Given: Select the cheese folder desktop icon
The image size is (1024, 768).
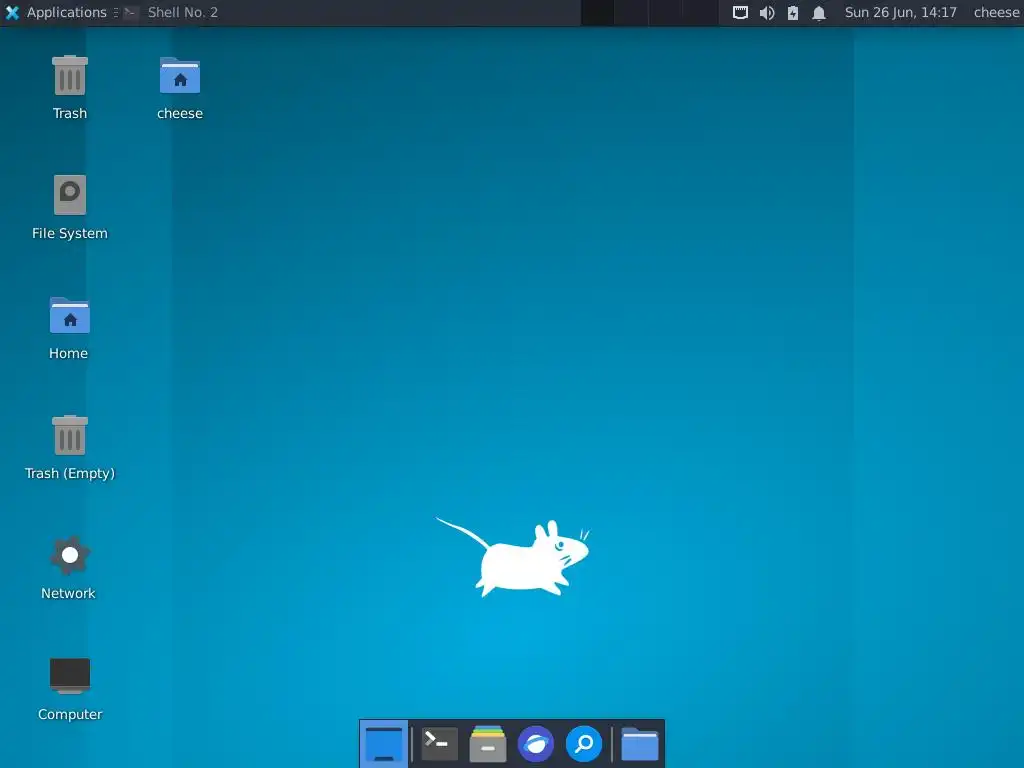Looking at the screenshot, I should click(x=180, y=76).
